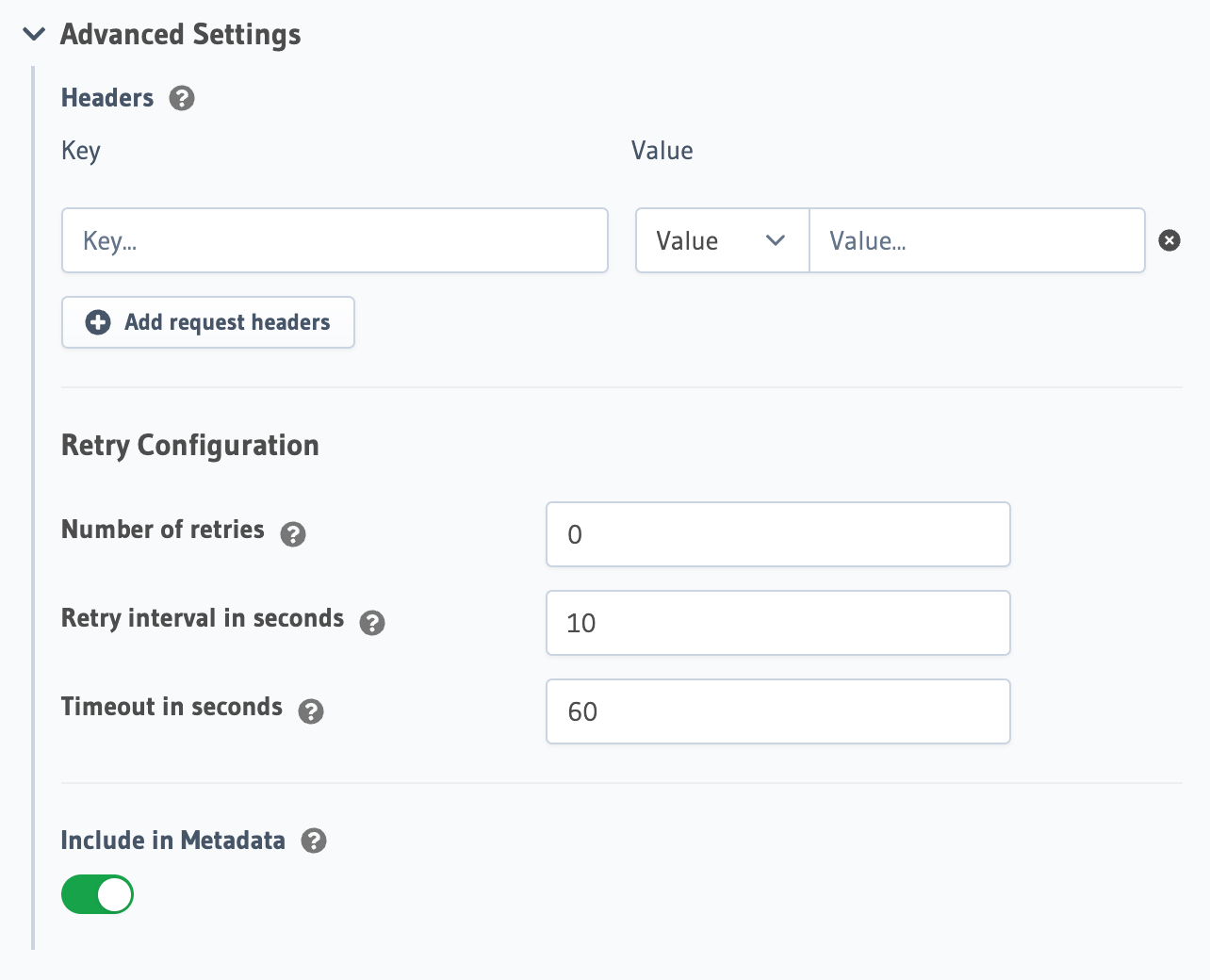Disable the Include in Metadata toggle
This screenshot has width=1210, height=980.
(x=97, y=894)
